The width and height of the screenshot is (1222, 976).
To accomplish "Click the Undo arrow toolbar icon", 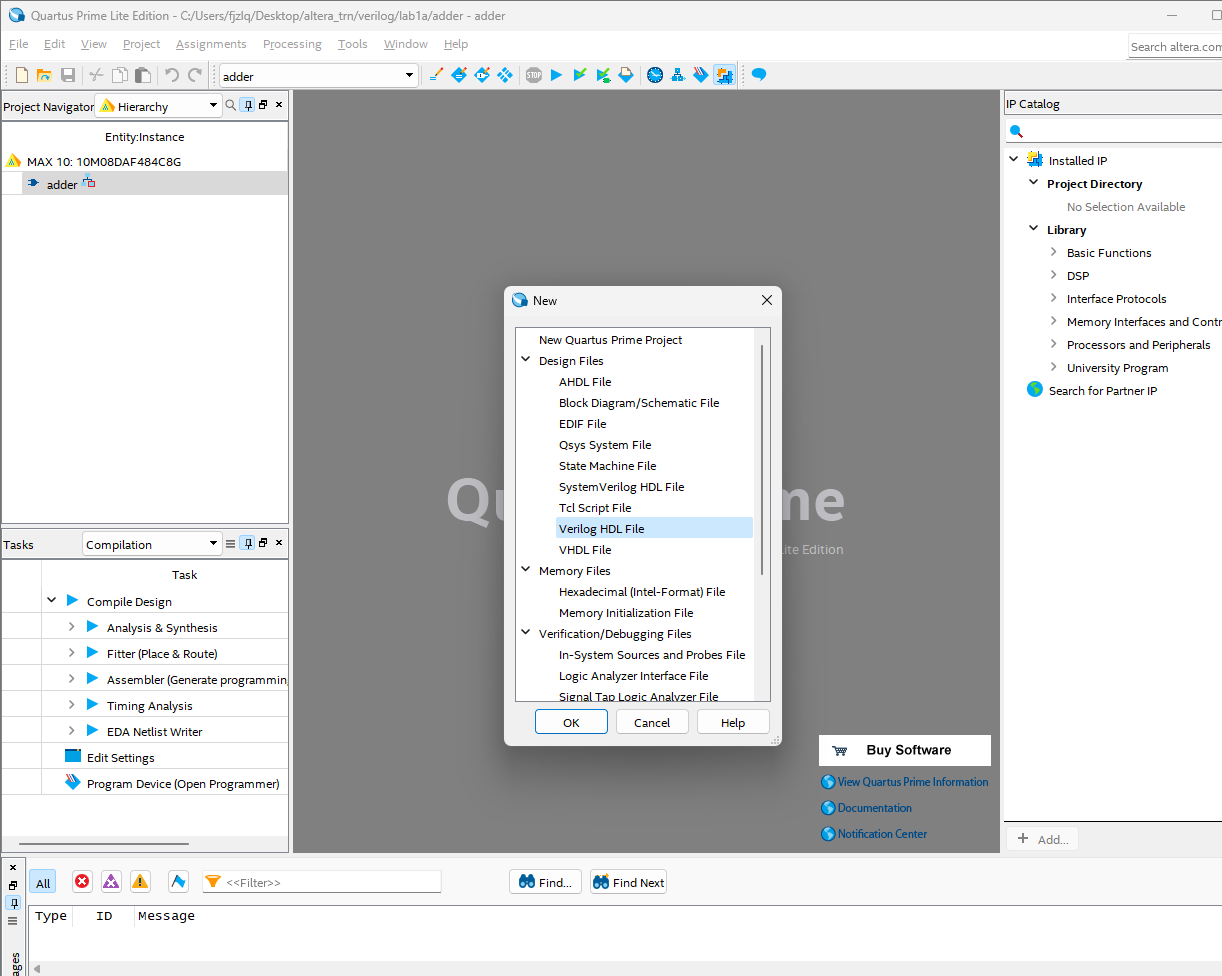I will coord(171,75).
